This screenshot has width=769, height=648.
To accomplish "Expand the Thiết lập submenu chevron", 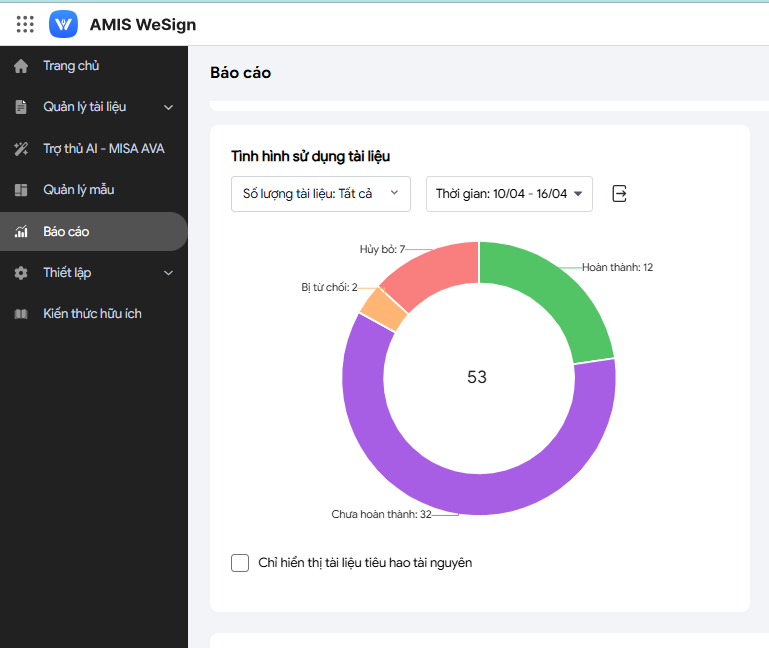I will 168,273.
